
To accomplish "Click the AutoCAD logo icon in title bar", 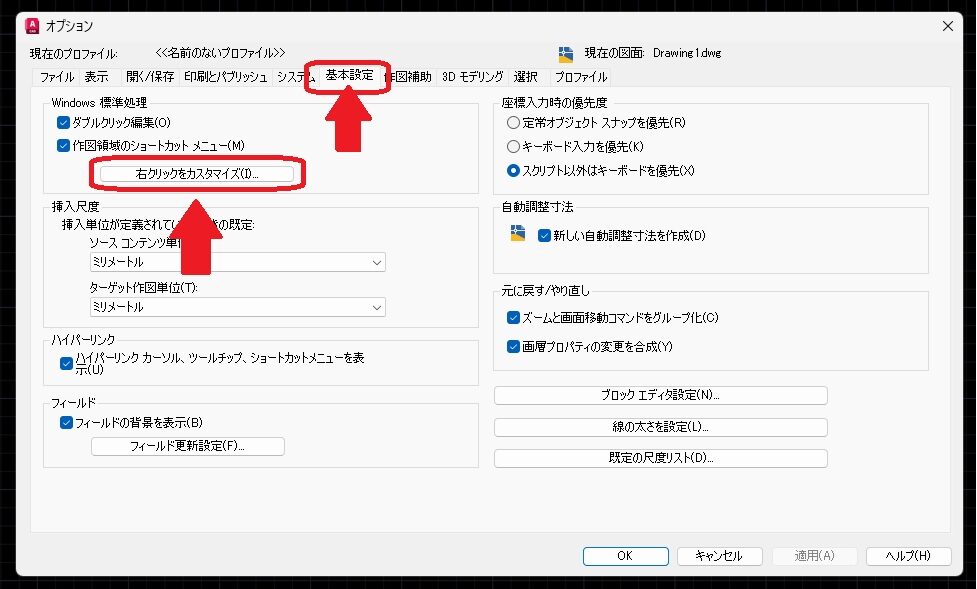I will (32, 25).
